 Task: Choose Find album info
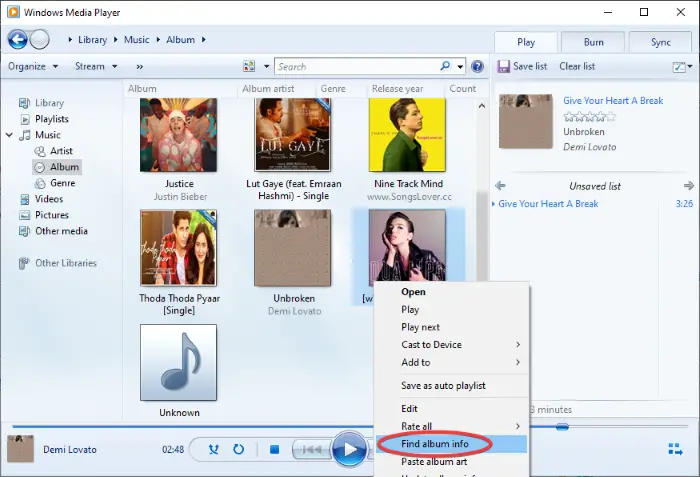coord(452,444)
